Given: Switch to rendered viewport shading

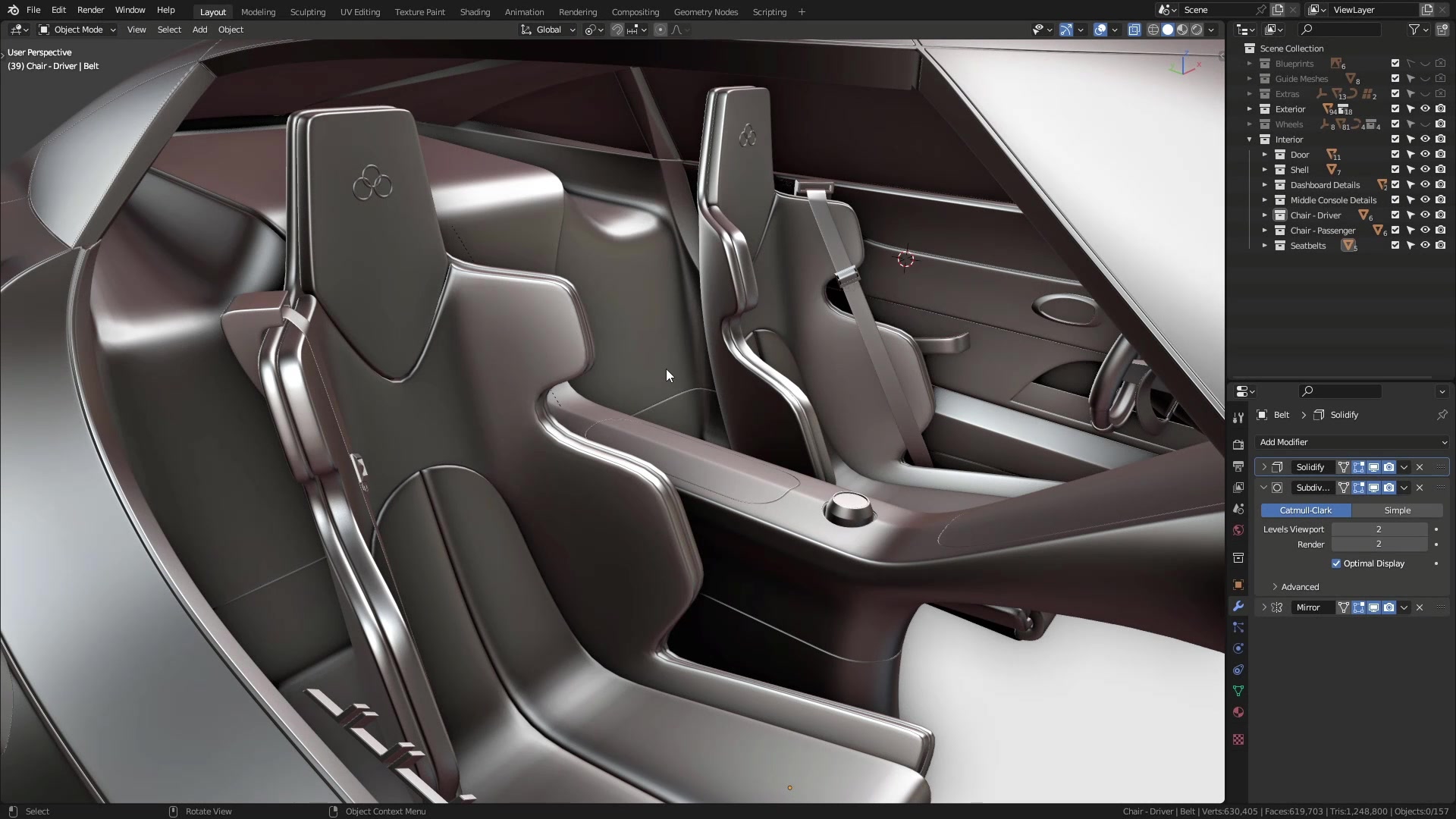Looking at the screenshot, I should pyautogui.click(x=1197, y=30).
